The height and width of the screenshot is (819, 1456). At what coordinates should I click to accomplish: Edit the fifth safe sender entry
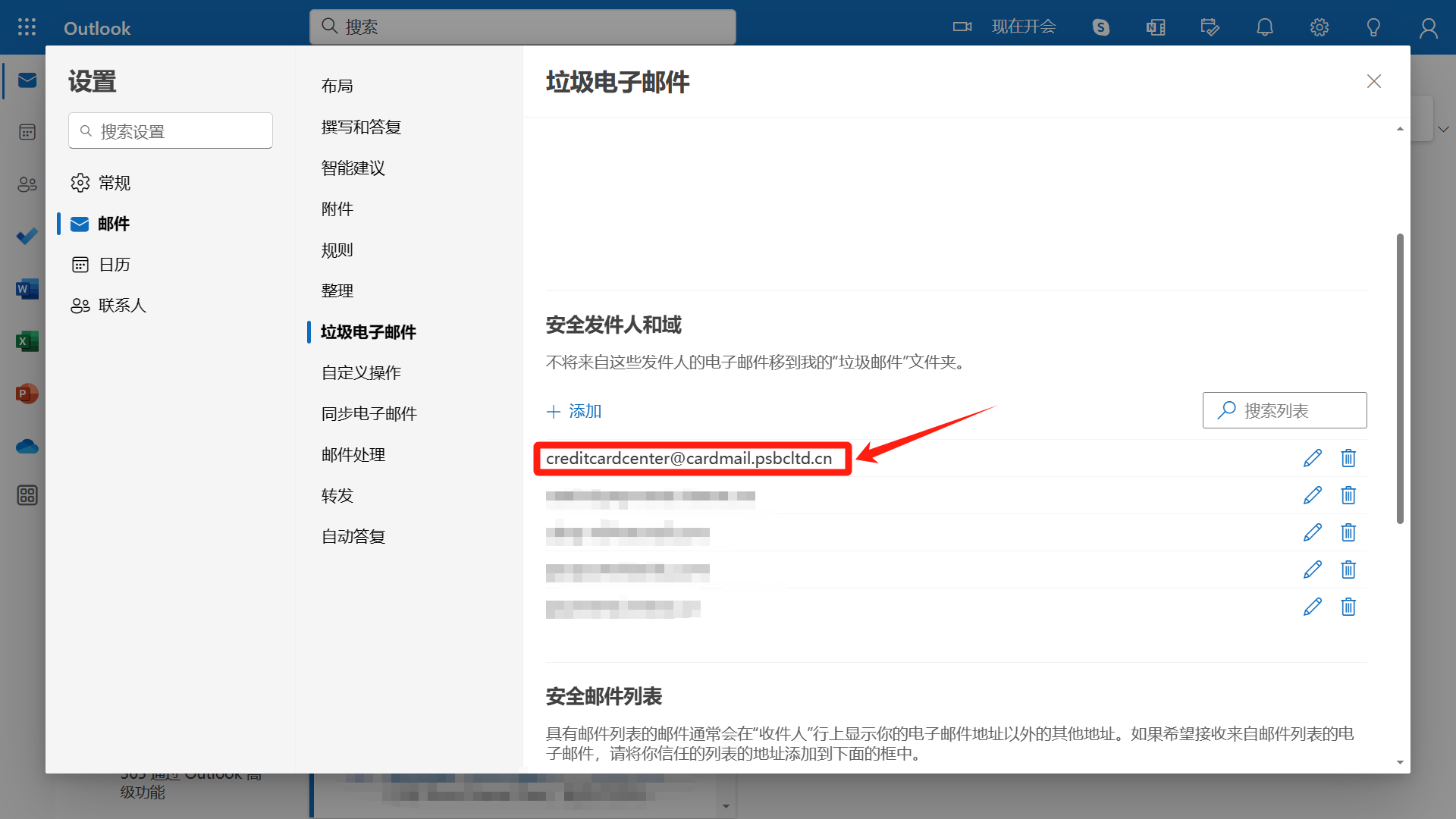click(x=1313, y=607)
